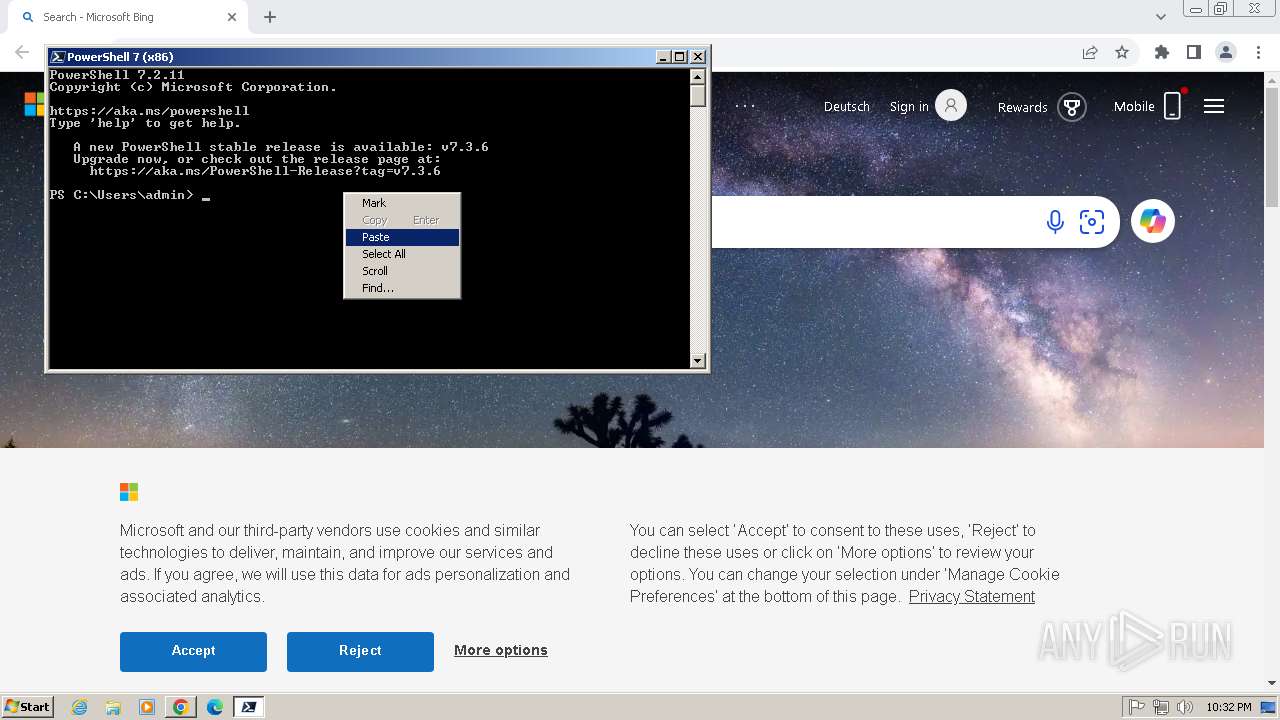The width and height of the screenshot is (1280, 720).
Task: Open Copilot icon next to search
Action: pos(1153,221)
